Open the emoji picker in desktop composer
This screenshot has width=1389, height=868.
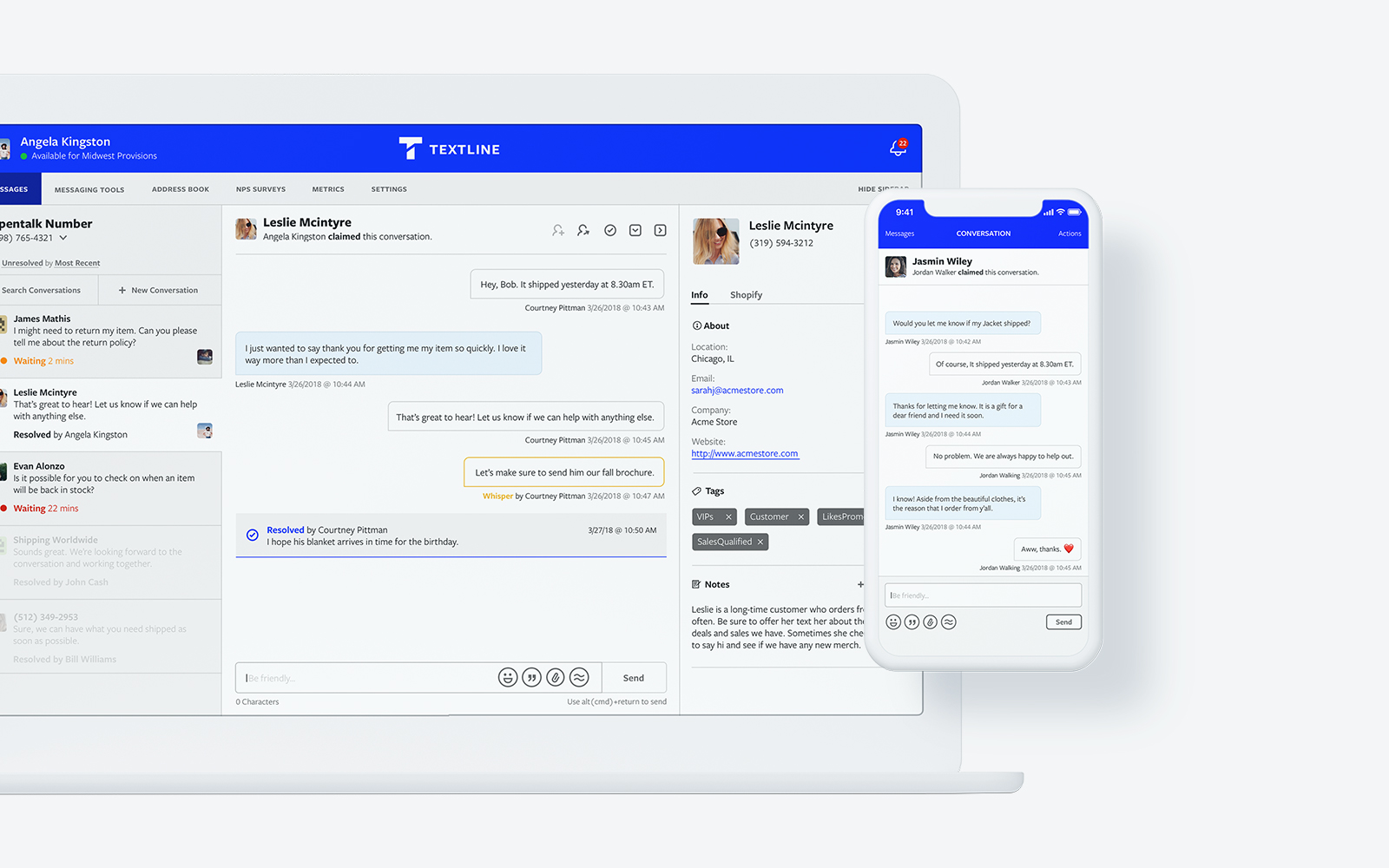coord(508,678)
